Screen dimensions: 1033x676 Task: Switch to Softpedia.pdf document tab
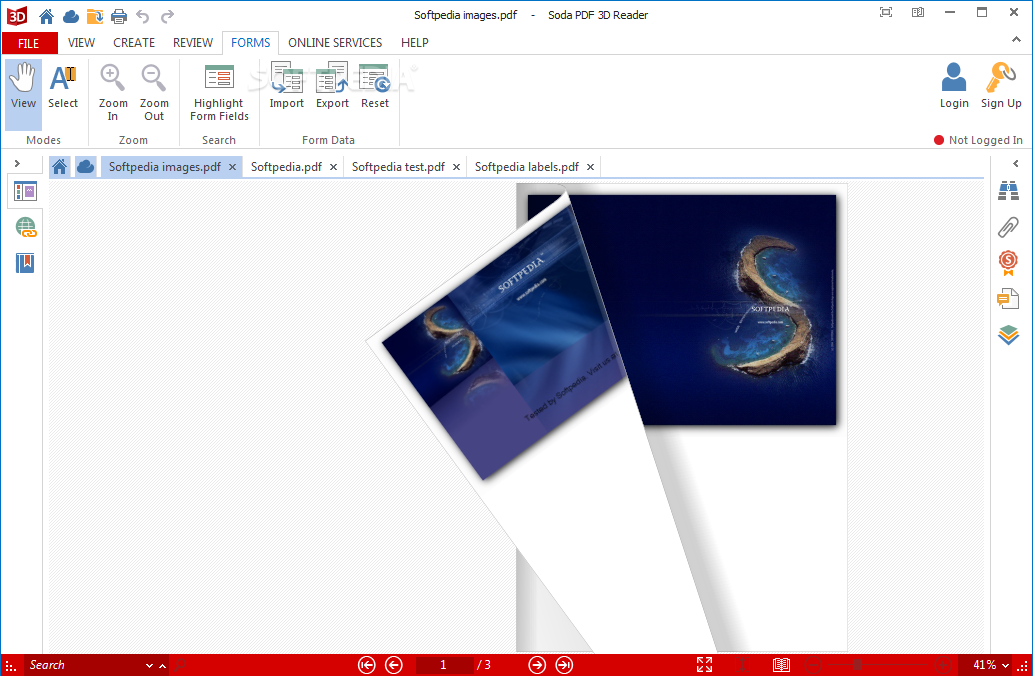pos(286,167)
